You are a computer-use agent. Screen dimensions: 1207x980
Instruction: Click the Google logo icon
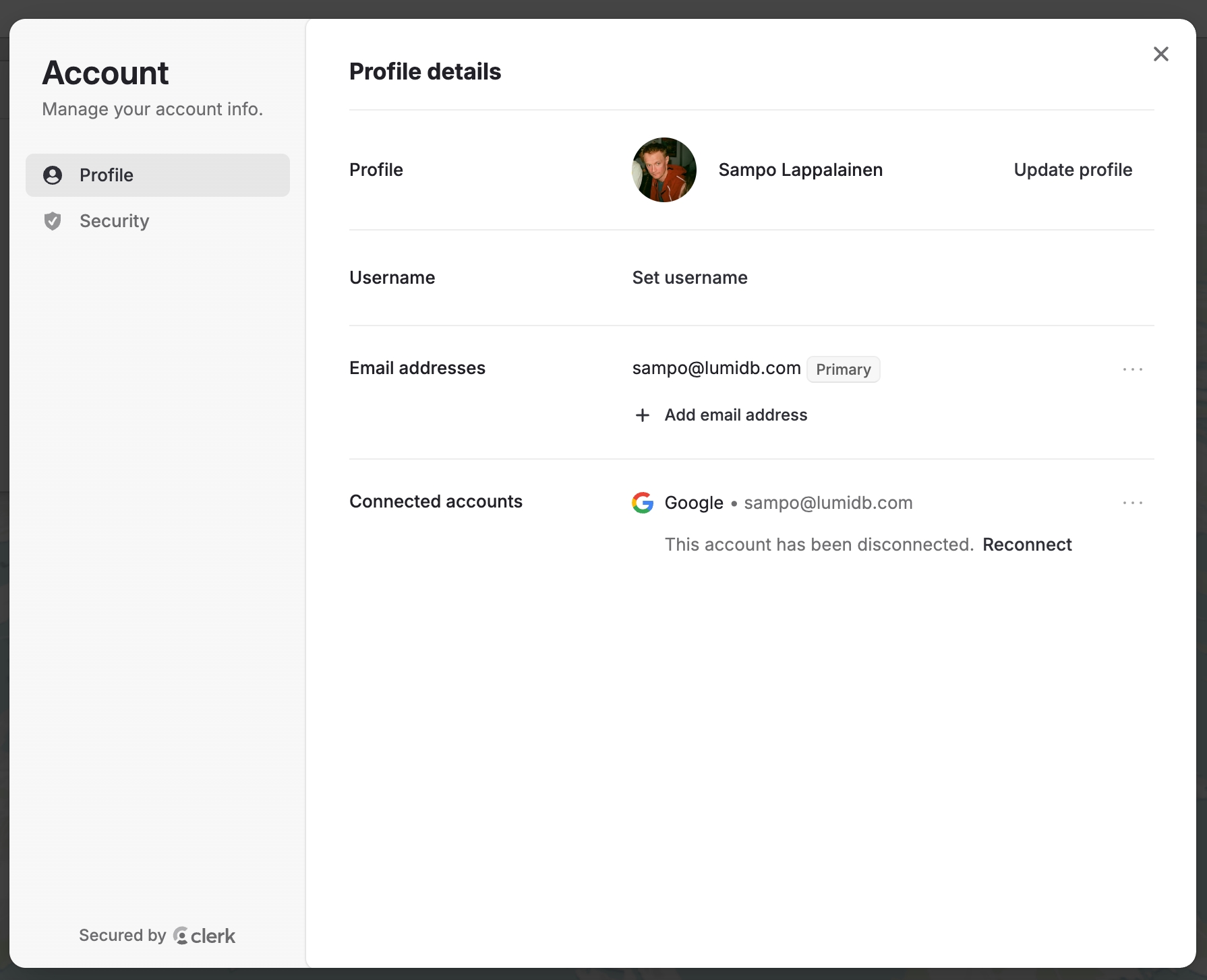[x=643, y=503]
